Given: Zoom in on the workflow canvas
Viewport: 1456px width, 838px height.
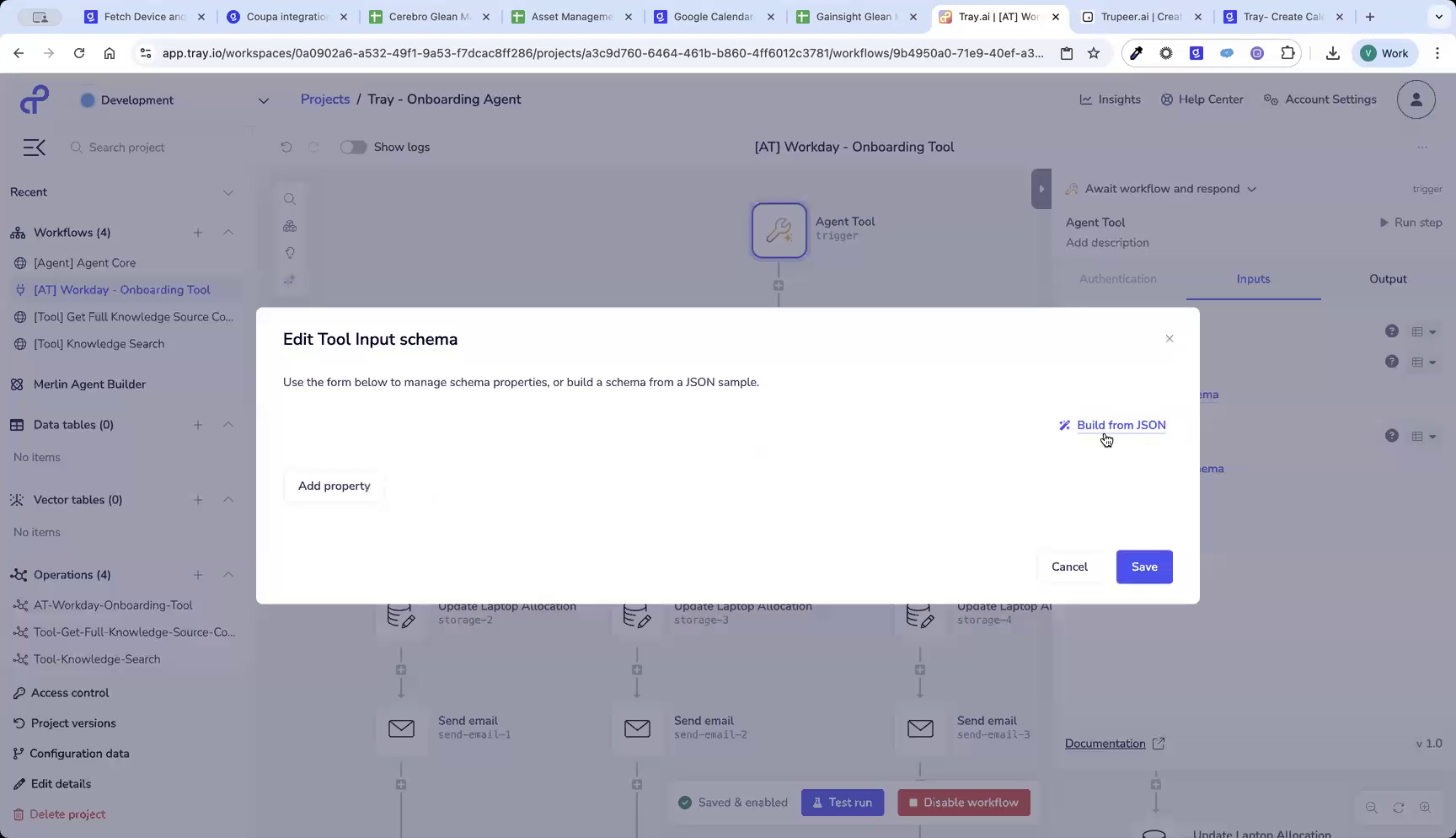Looking at the screenshot, I should tap(1423, 807).
